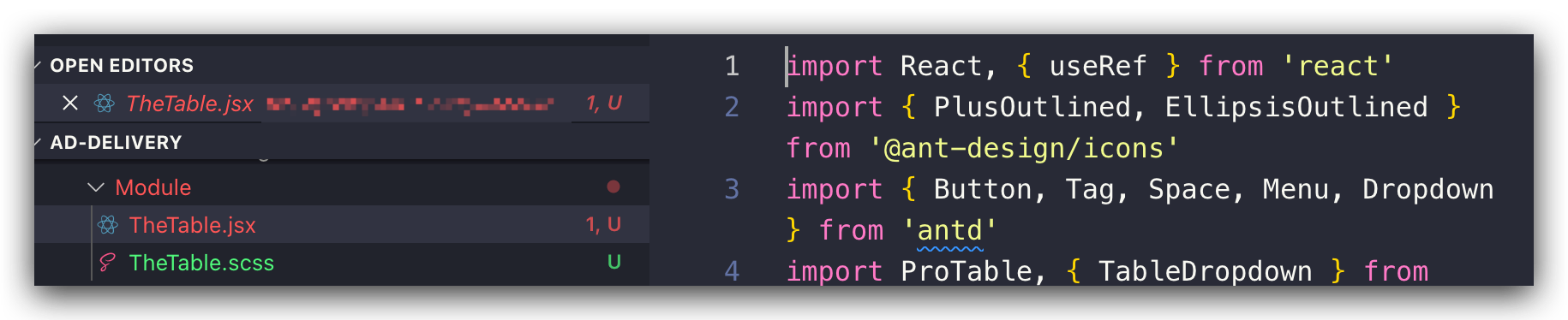This screenshot has width=1568, height=320.
Task: Open TheTable.scss from the file tree
Action: coord(201,263)
